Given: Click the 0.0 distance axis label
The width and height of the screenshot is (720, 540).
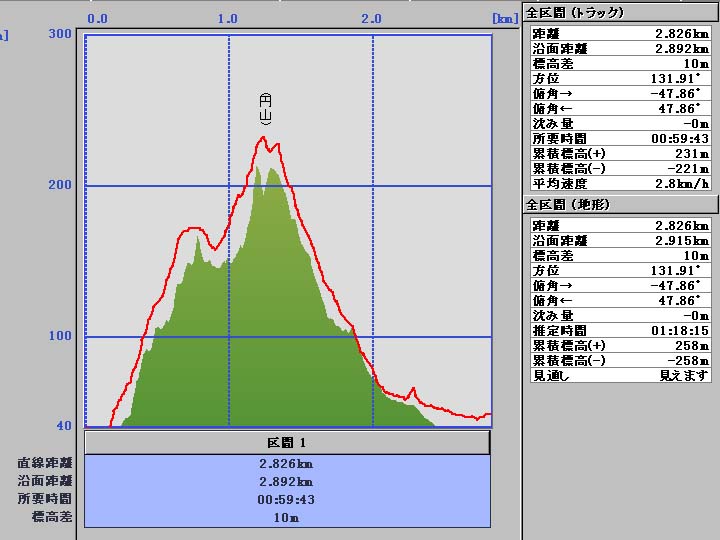Looking at the screenshot, I should pyautogui.click(x=98, y=18).
